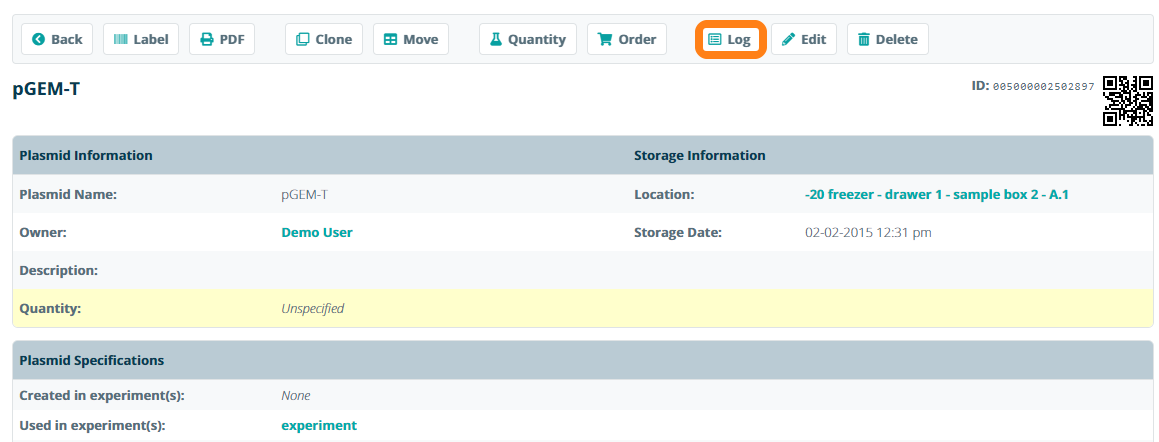Image resolution: width=1159 pixels, height=442 pixels.
Task: Click the Plasmid Information section header
Action: coord(86,155)
